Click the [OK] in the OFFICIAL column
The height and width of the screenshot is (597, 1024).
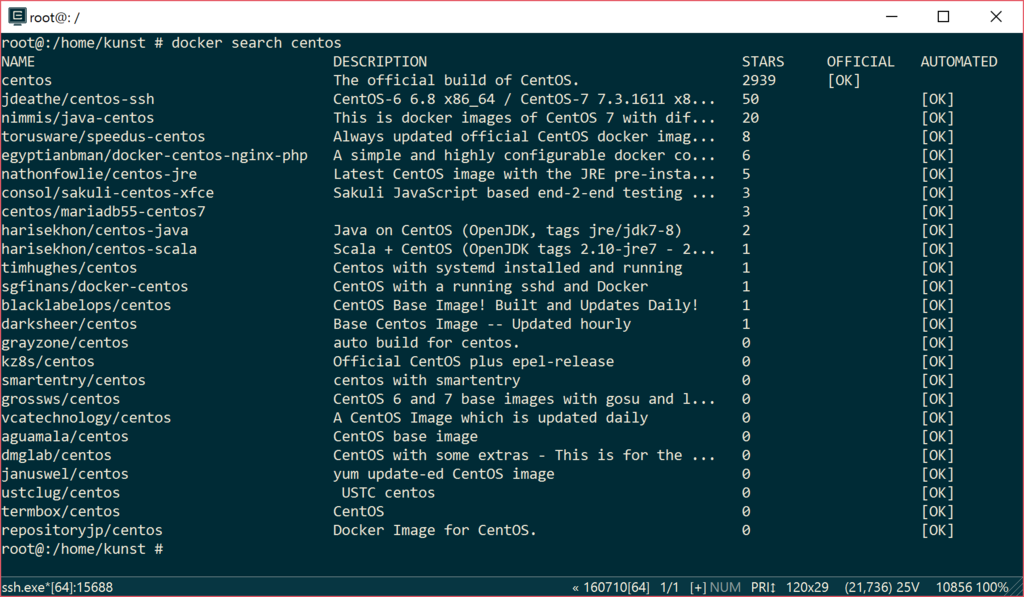pyautogui.click(x=844, y=80)
